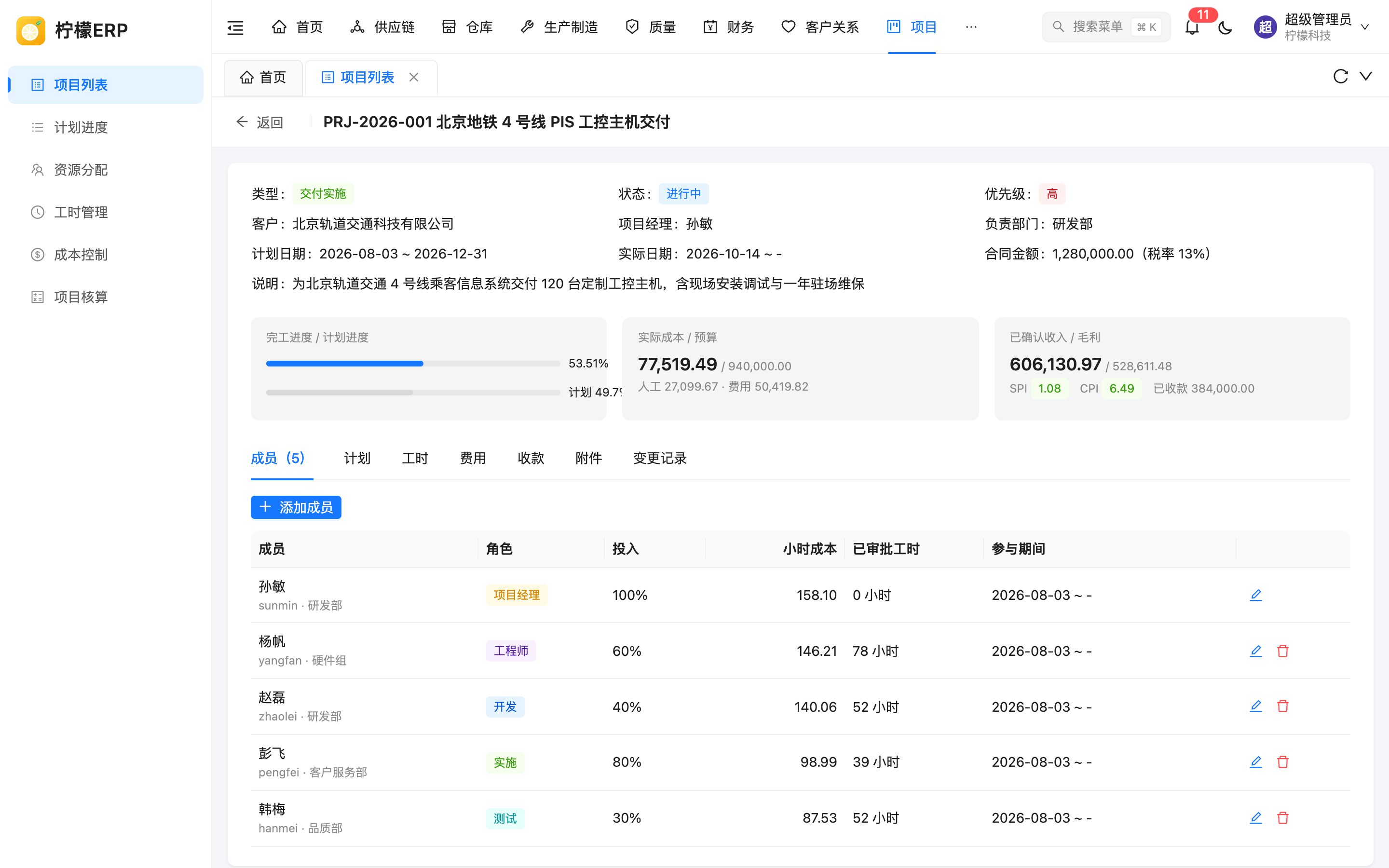Select 项目 top menu

(912, 27)
